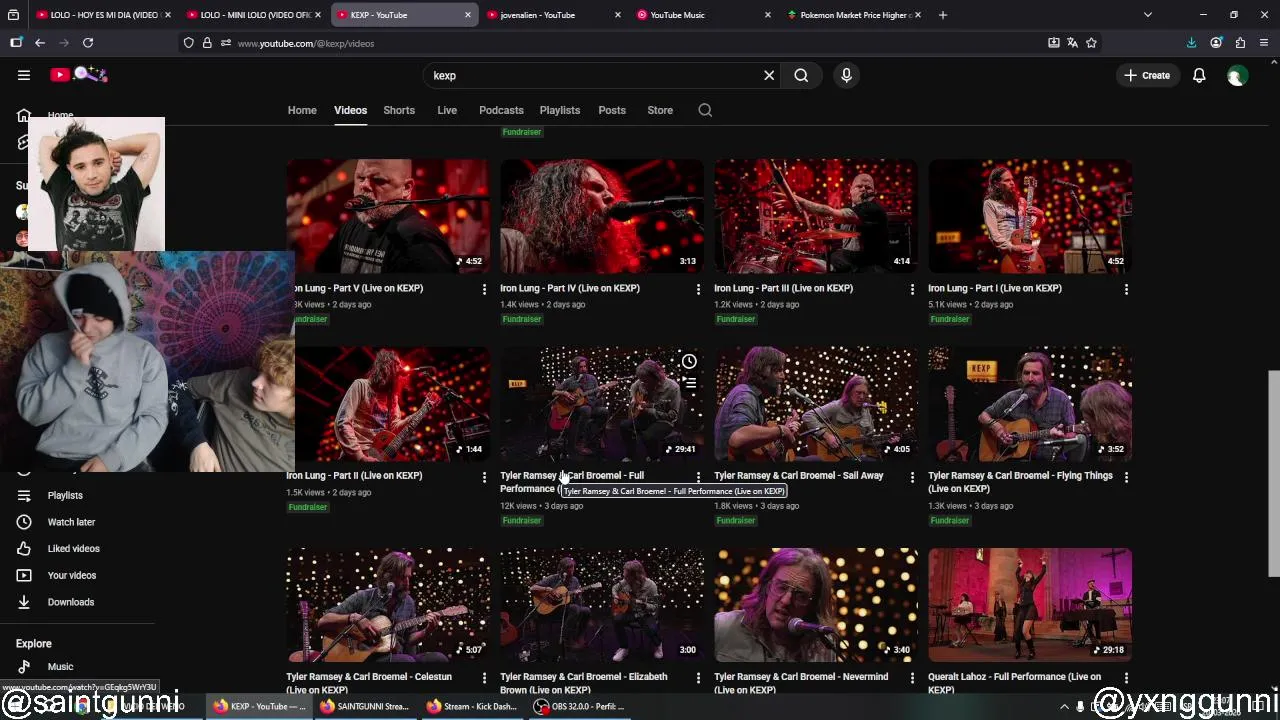Reload the page
Image resolution: width=1280 pixels, height=720 pixels.
point(88,43)
